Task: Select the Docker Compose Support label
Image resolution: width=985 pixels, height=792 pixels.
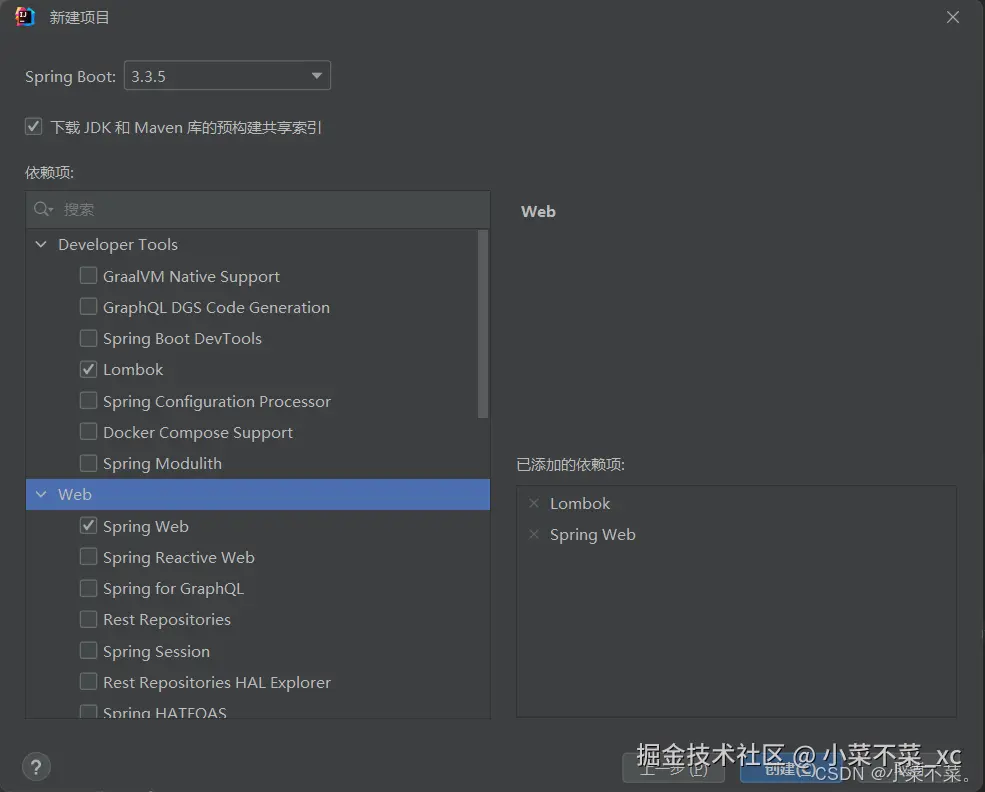Action: pyautogui.click(x=198, y=433)
